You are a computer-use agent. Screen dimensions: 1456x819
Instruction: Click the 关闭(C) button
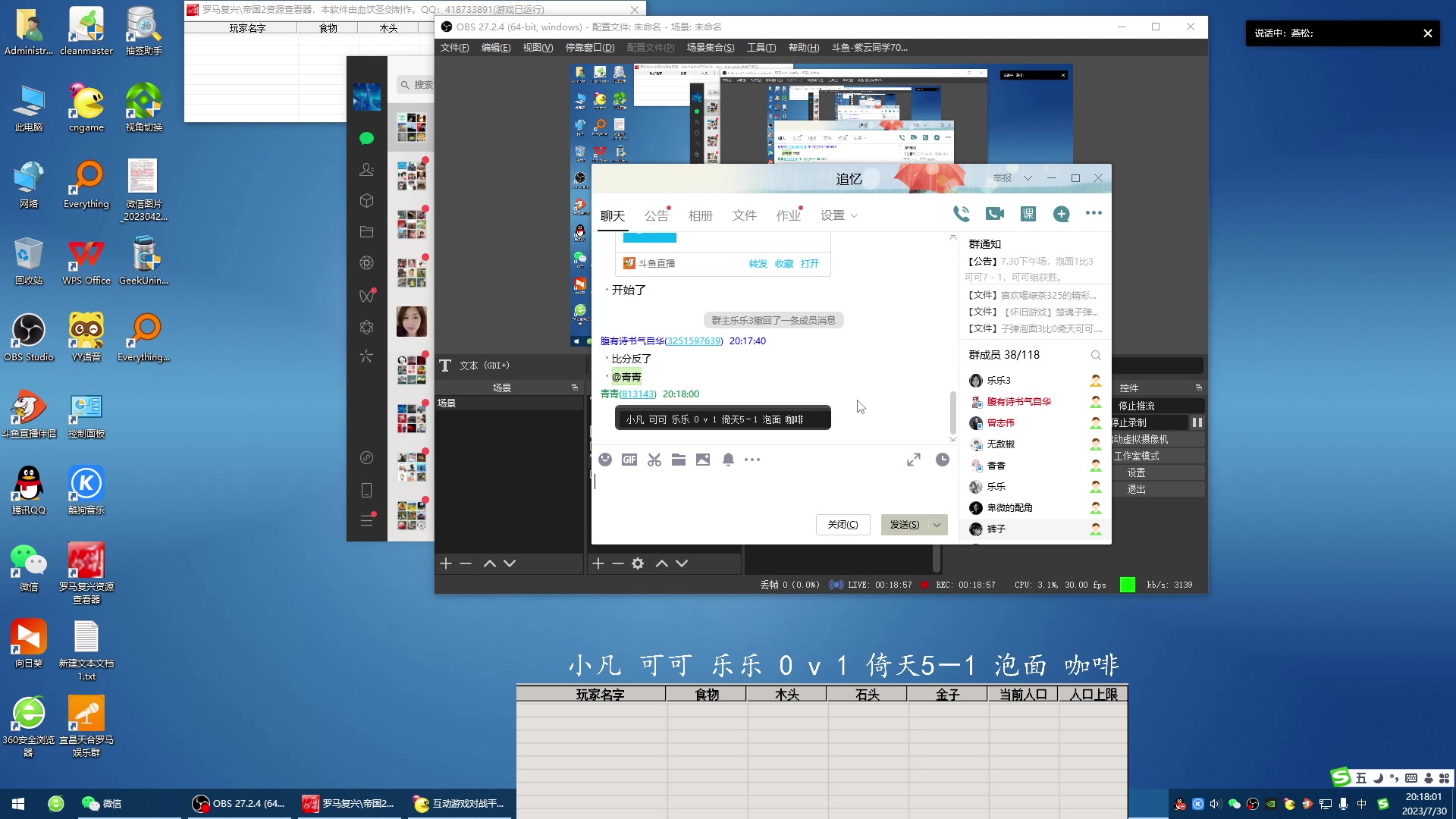click(842, 524)
